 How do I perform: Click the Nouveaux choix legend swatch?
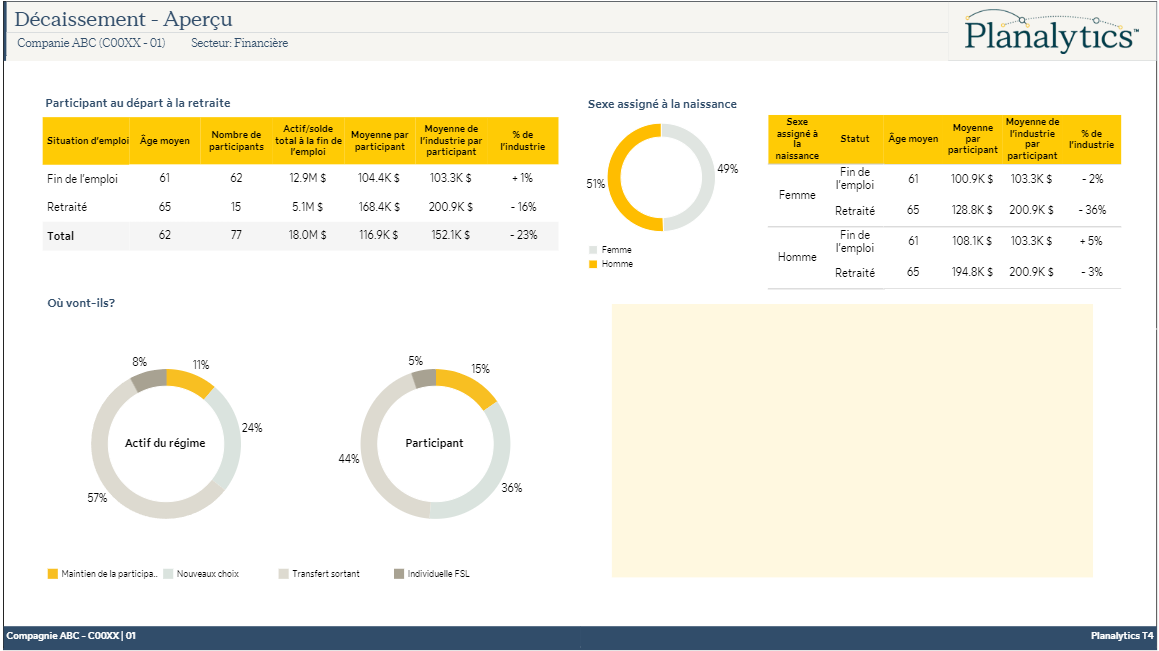[169, 574]
